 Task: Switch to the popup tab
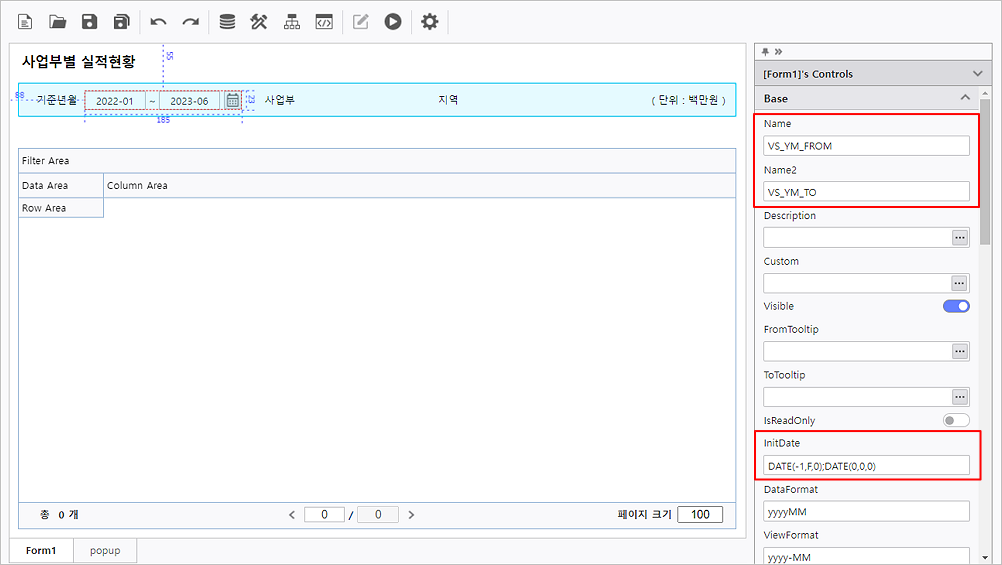point(105,551)
